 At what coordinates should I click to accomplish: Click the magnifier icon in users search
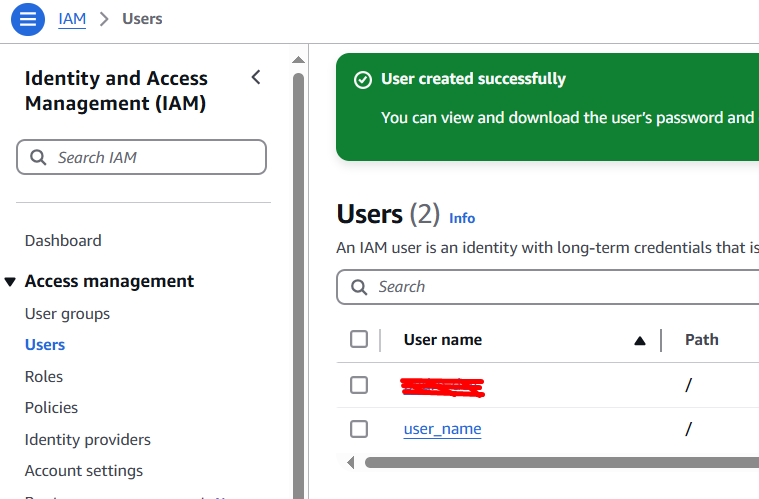coord(360,287)
